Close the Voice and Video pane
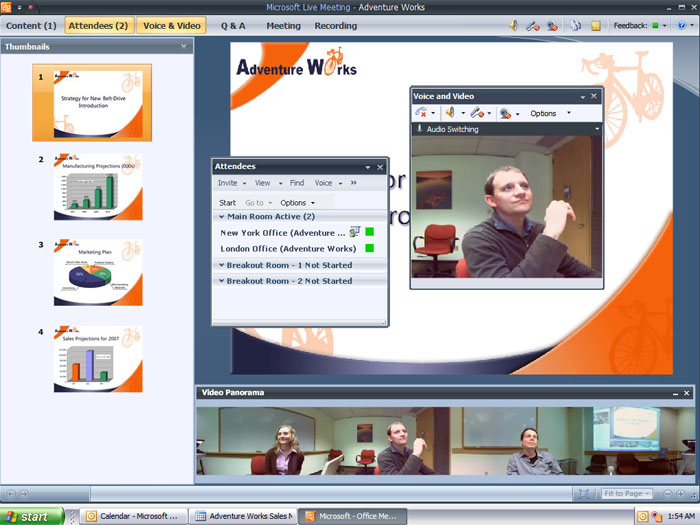Screen dimensions: 700x525 pyautogui.click(x=594, y=96)
